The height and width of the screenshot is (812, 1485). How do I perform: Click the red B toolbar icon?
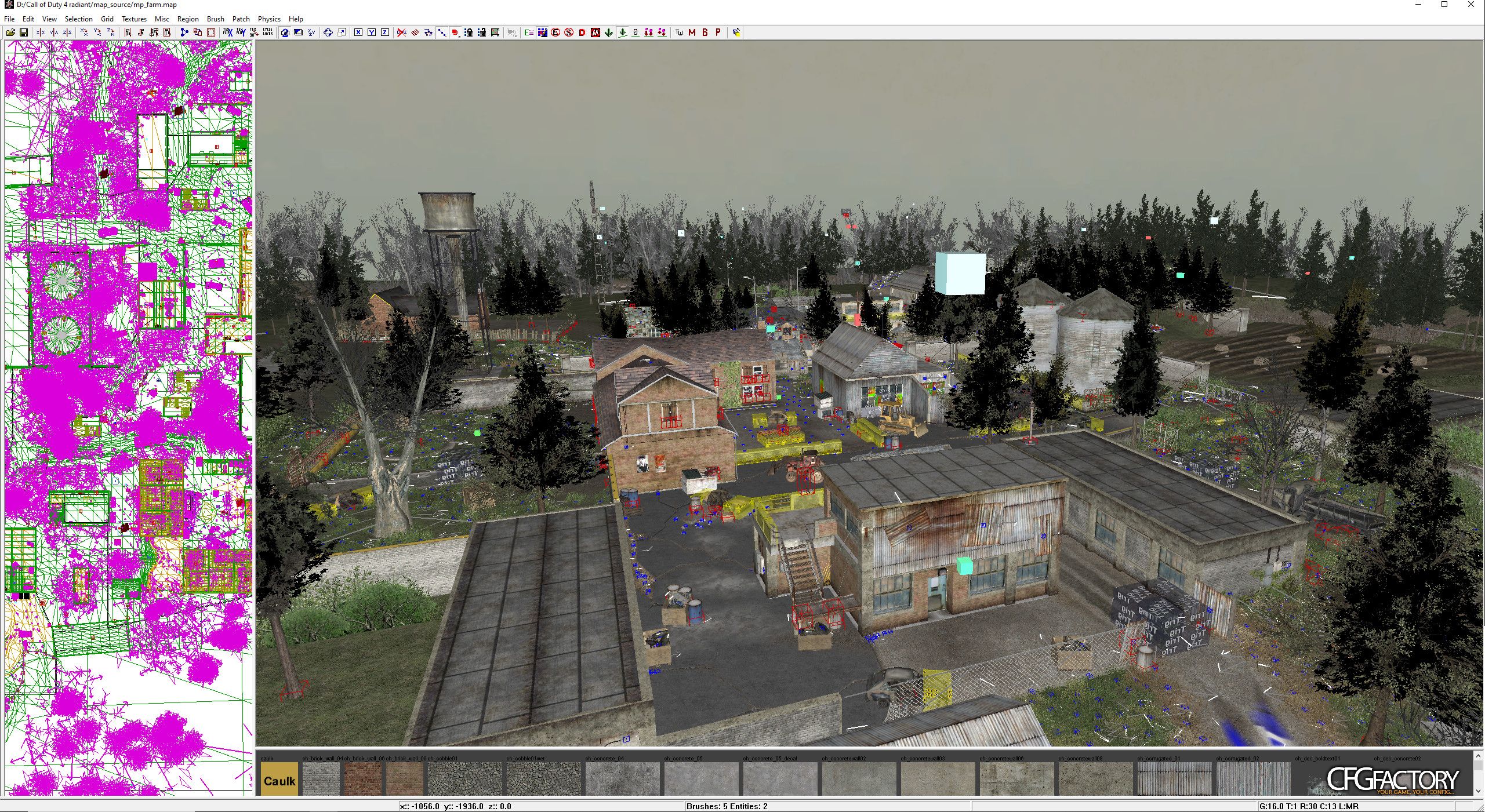(x=705, y=32)
